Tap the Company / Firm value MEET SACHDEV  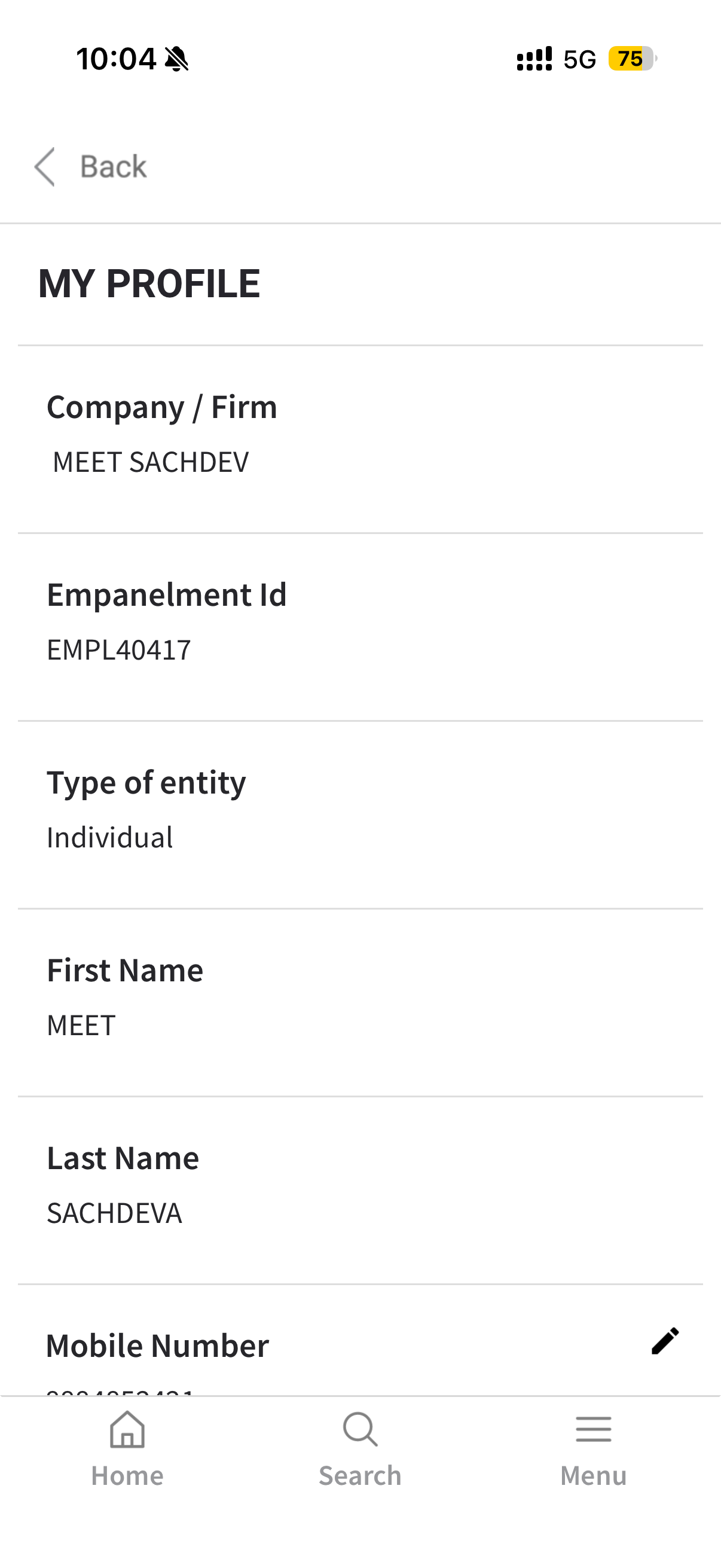(151, 462)
